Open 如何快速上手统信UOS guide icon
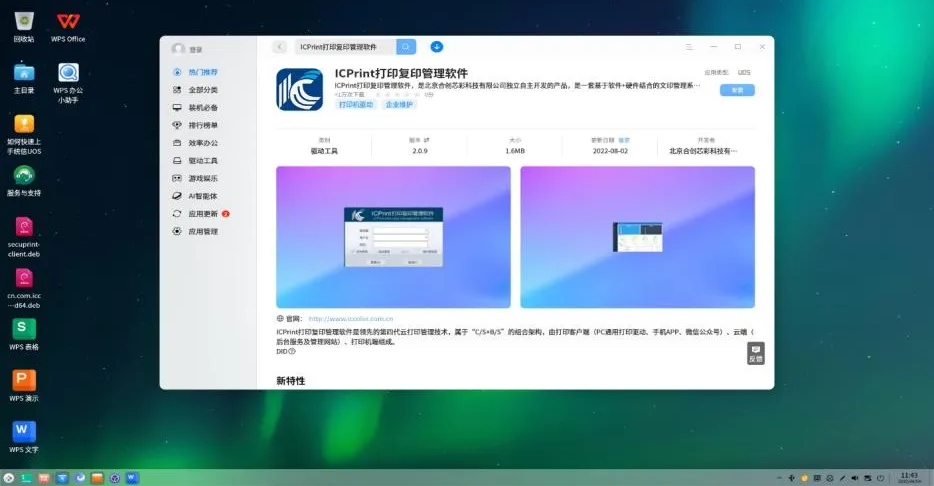The image size is (934, 486). pos(24,134)
